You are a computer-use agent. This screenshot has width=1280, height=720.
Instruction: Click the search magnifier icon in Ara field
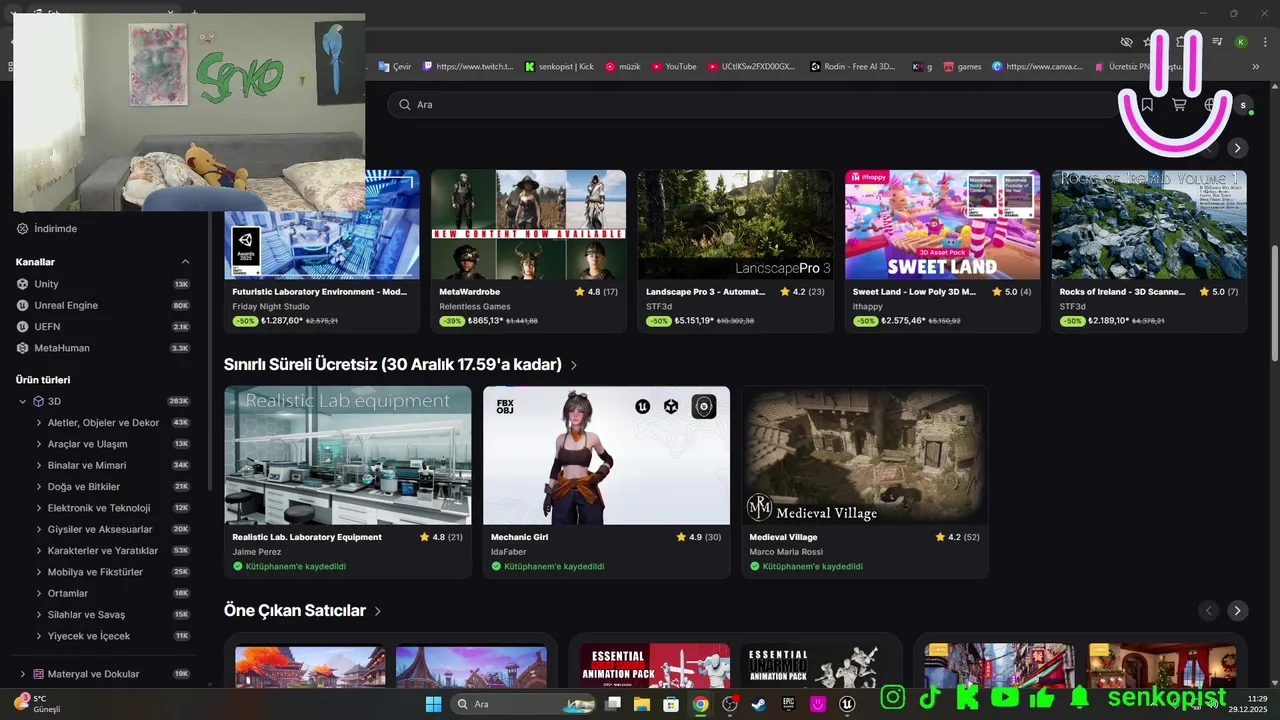pos(404,104)
